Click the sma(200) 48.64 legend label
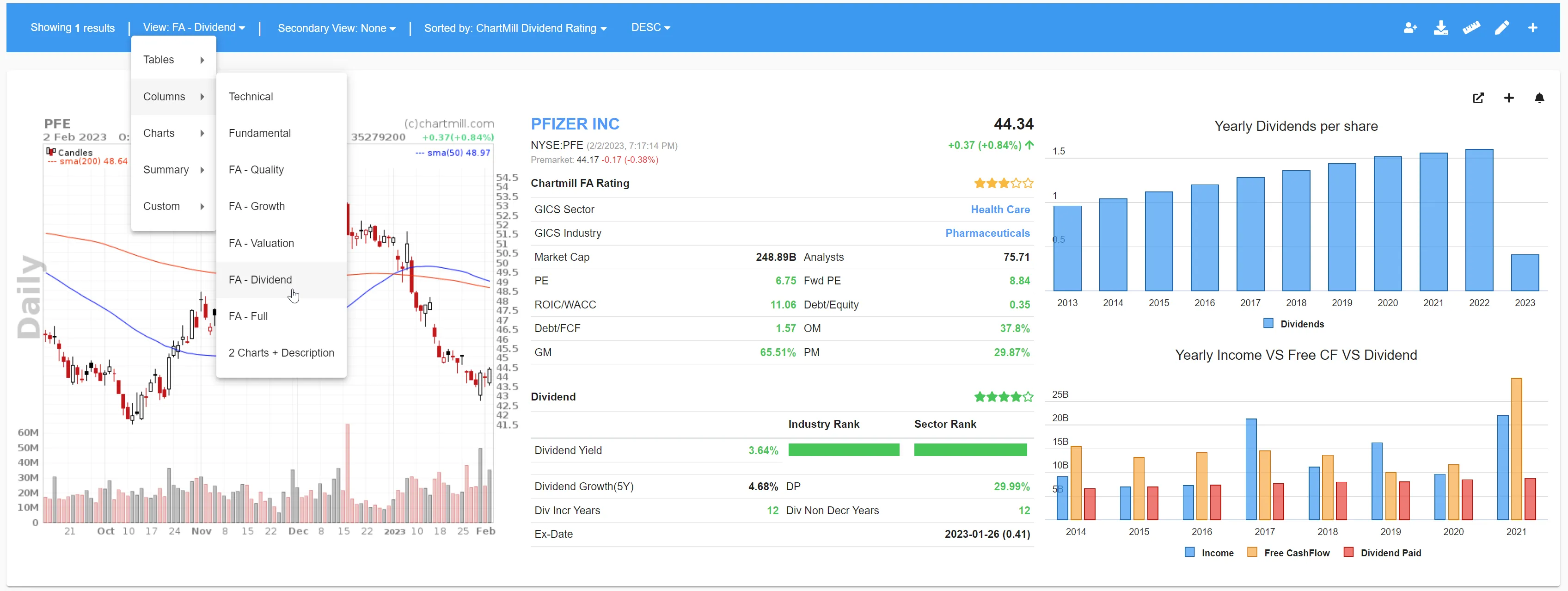Viewport: 1568px width, 591px height. point(88,161)
